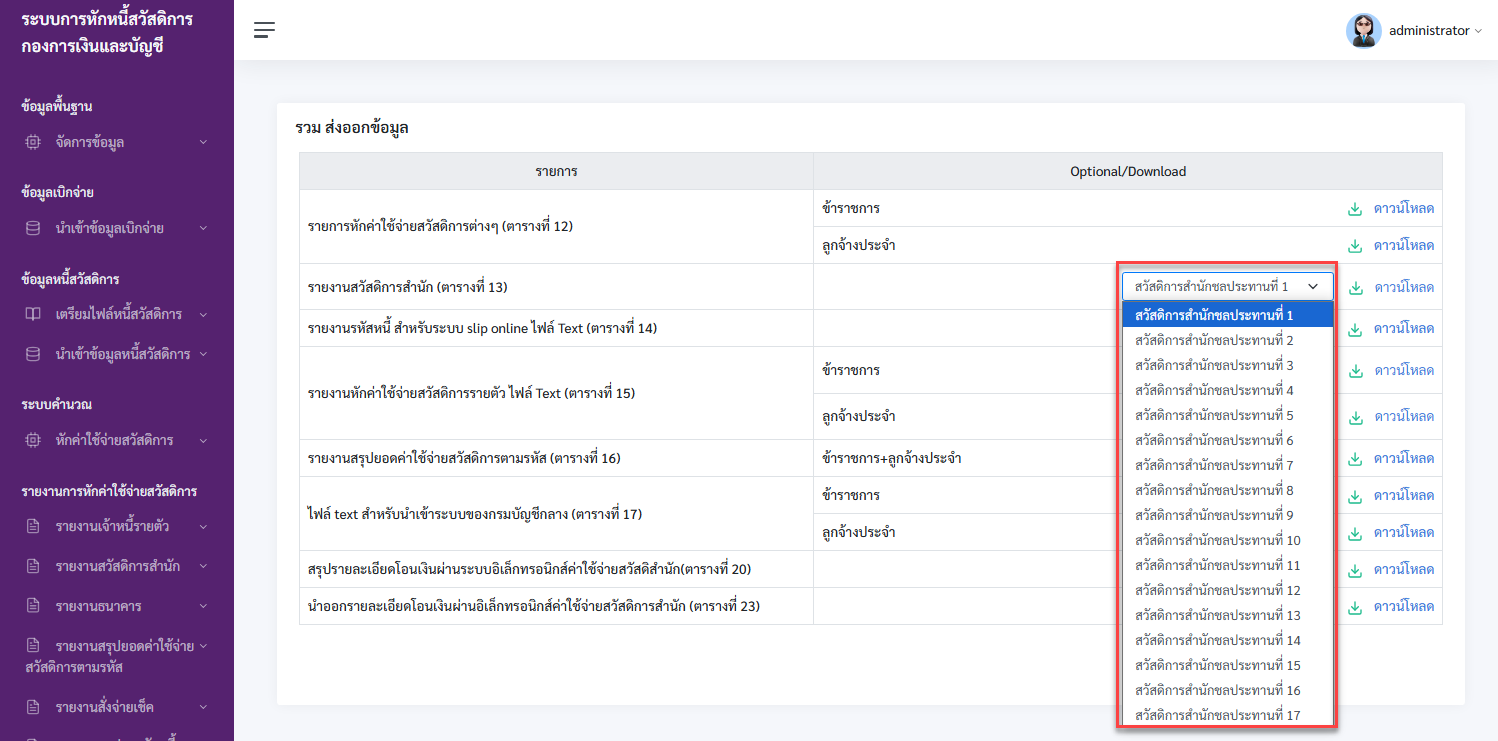The image size is (1498, 741).
Task: Click the รายงานธนาคาร document icon
Action: coord(33,605)
